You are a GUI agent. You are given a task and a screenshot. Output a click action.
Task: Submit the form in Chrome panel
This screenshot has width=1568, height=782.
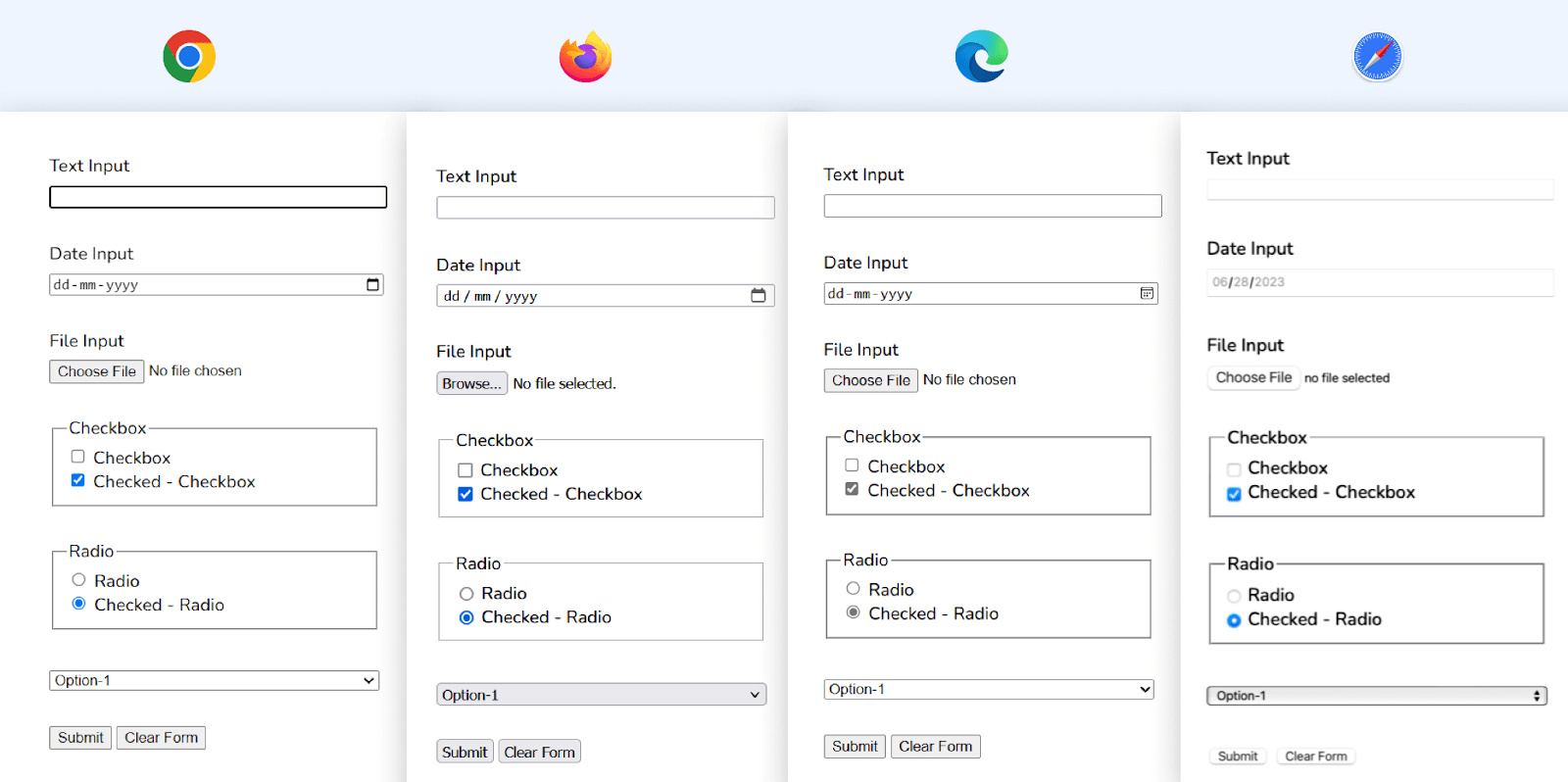80,738
